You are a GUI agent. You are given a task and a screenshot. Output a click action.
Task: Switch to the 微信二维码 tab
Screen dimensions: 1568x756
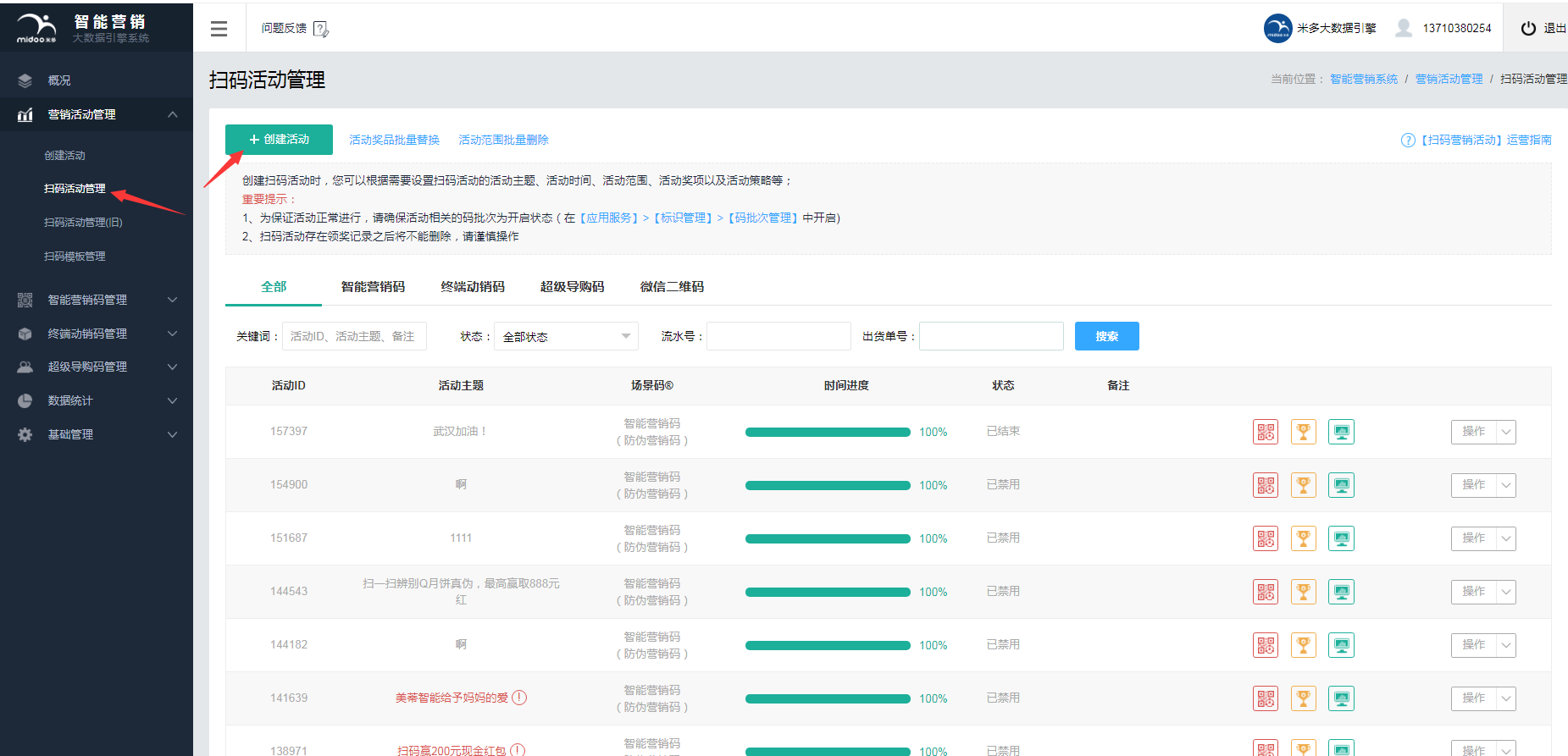pos(672,287)
